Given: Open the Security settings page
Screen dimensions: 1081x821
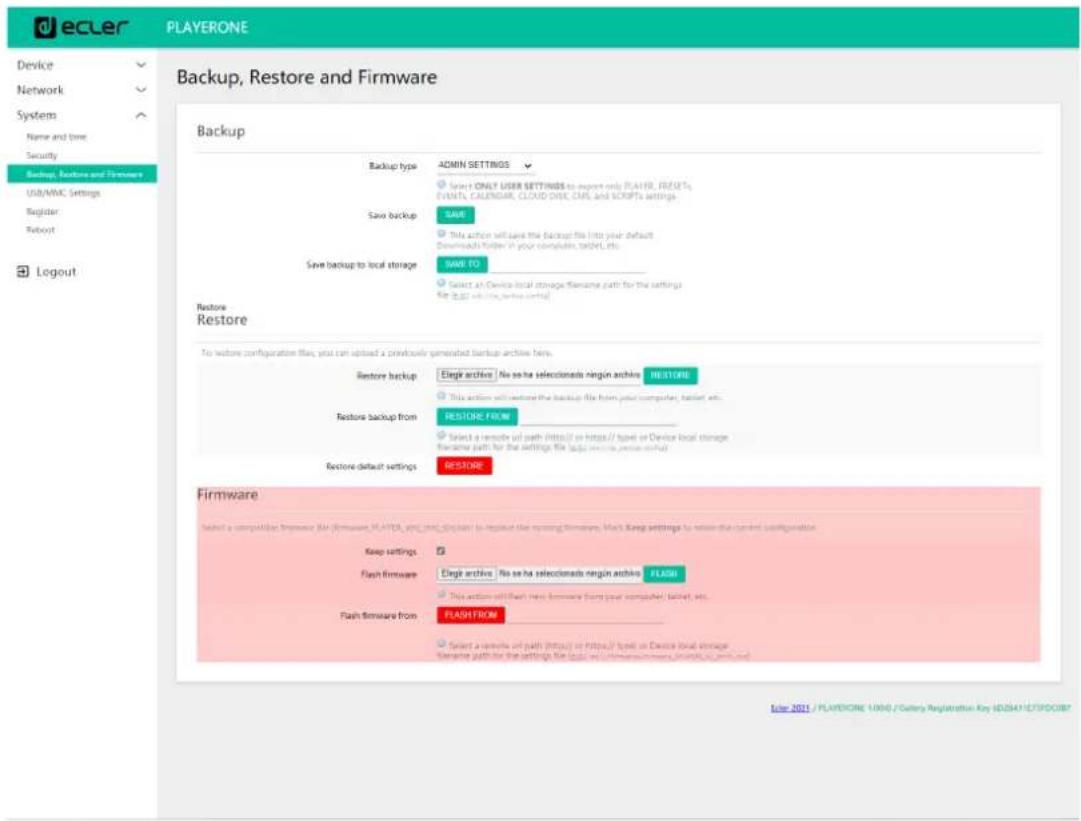Looking at the screenshot, I should 42,156.
